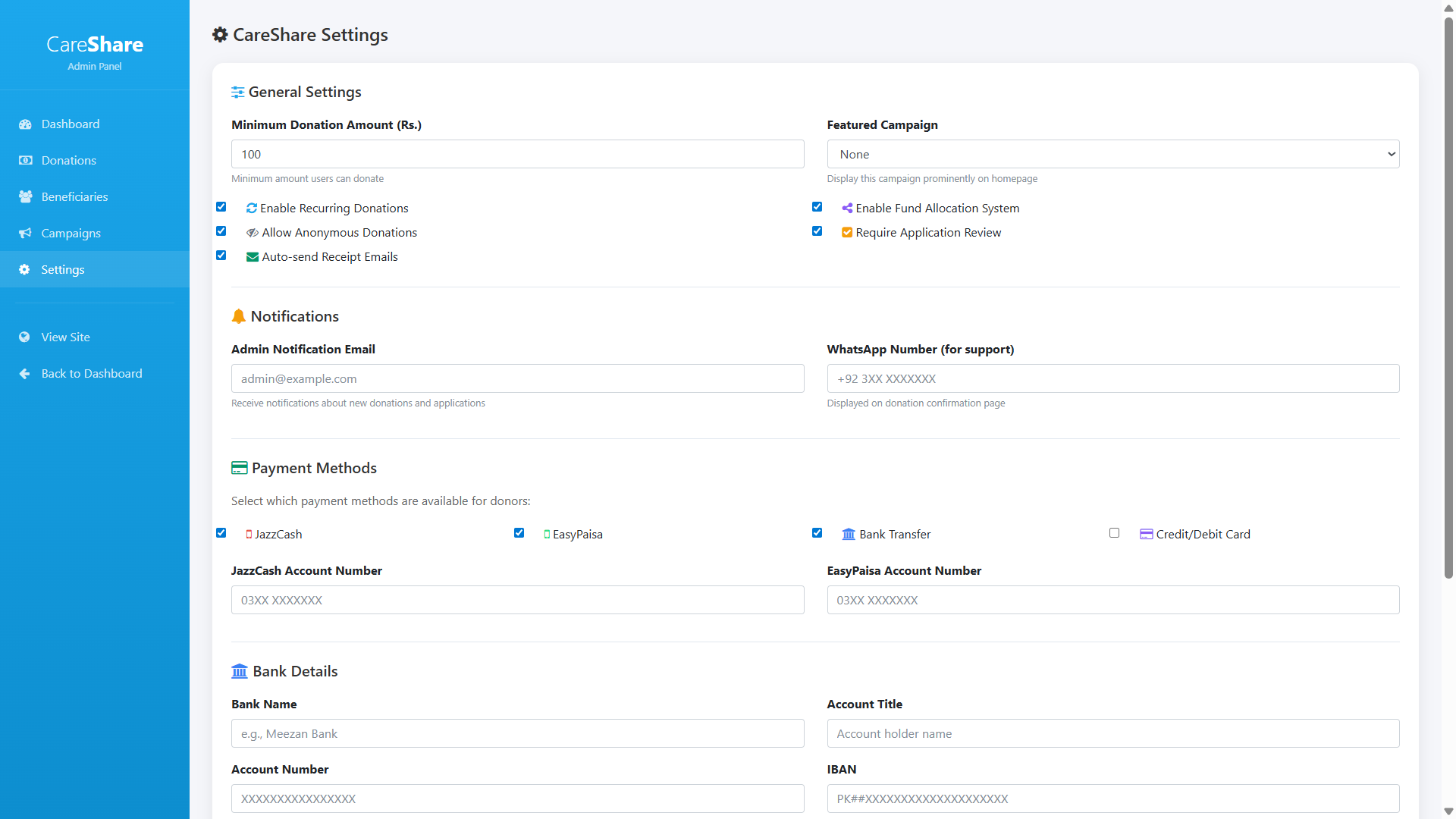Click the Beneficiaries users icon in sidebar
The image size is (1456, 819).
(x=25, y=197)
